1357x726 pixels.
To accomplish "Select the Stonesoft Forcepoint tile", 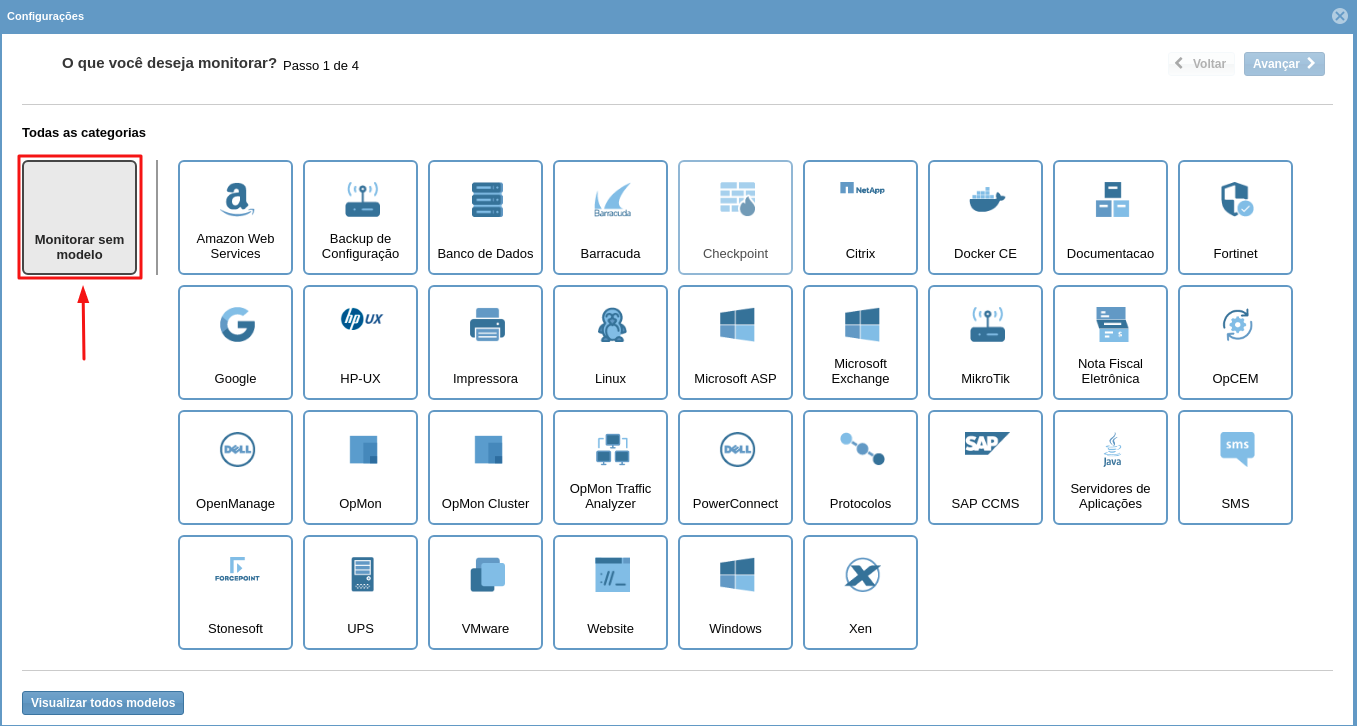I will click(235, 592).
